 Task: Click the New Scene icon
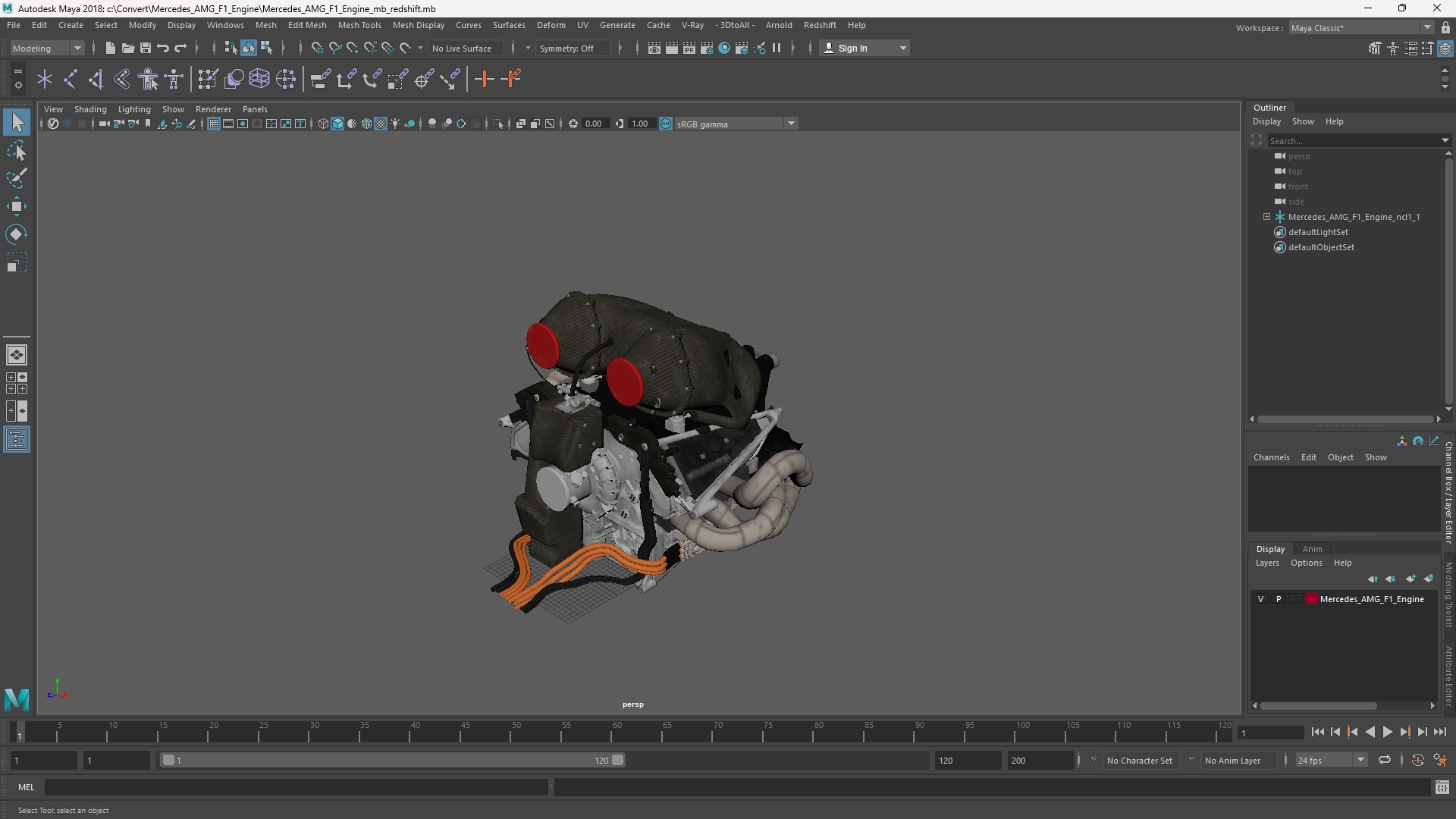[x=110, y=48]
